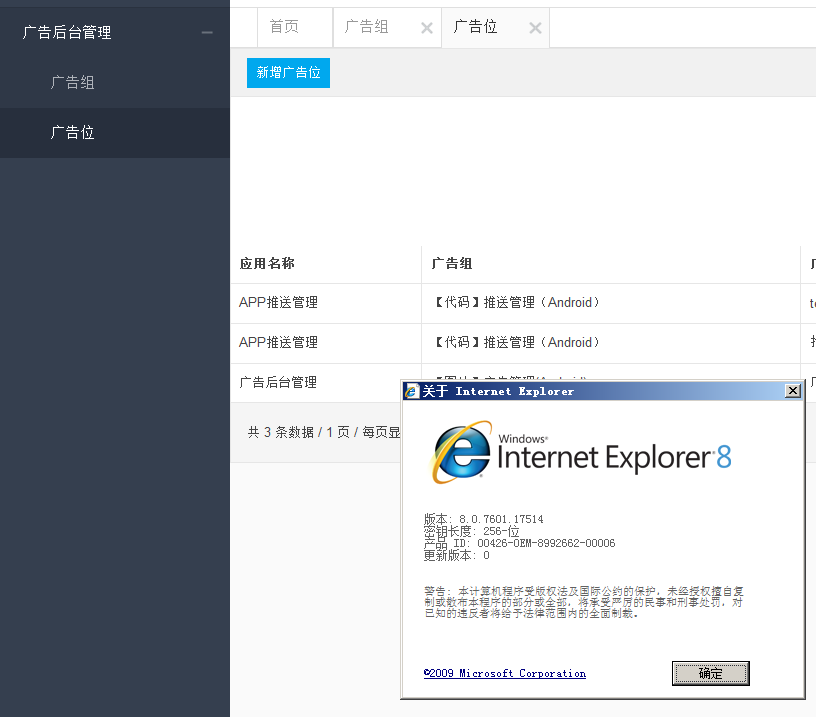
Task: Select the first APP推送管理 table row
Action: point(278,303)
